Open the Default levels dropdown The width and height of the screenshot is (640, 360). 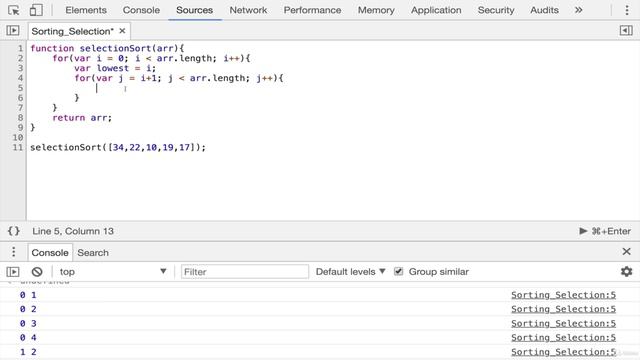tap(351, 272)
